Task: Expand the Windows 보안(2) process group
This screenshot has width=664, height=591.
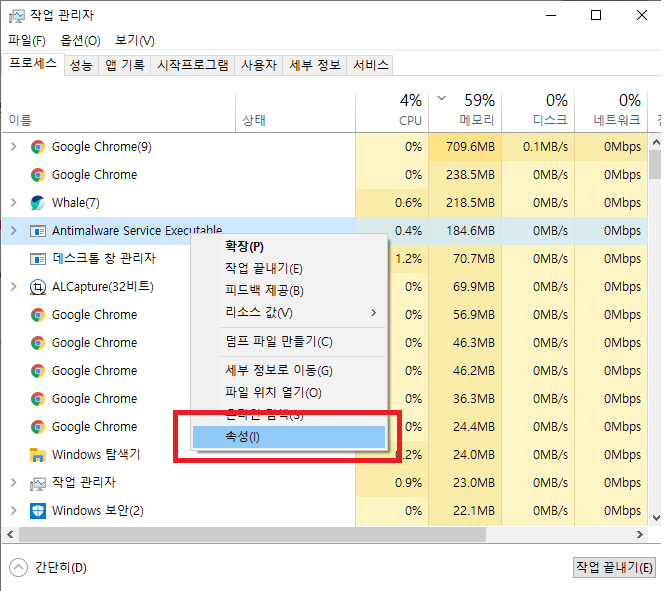Action: (x=14, y=510)
